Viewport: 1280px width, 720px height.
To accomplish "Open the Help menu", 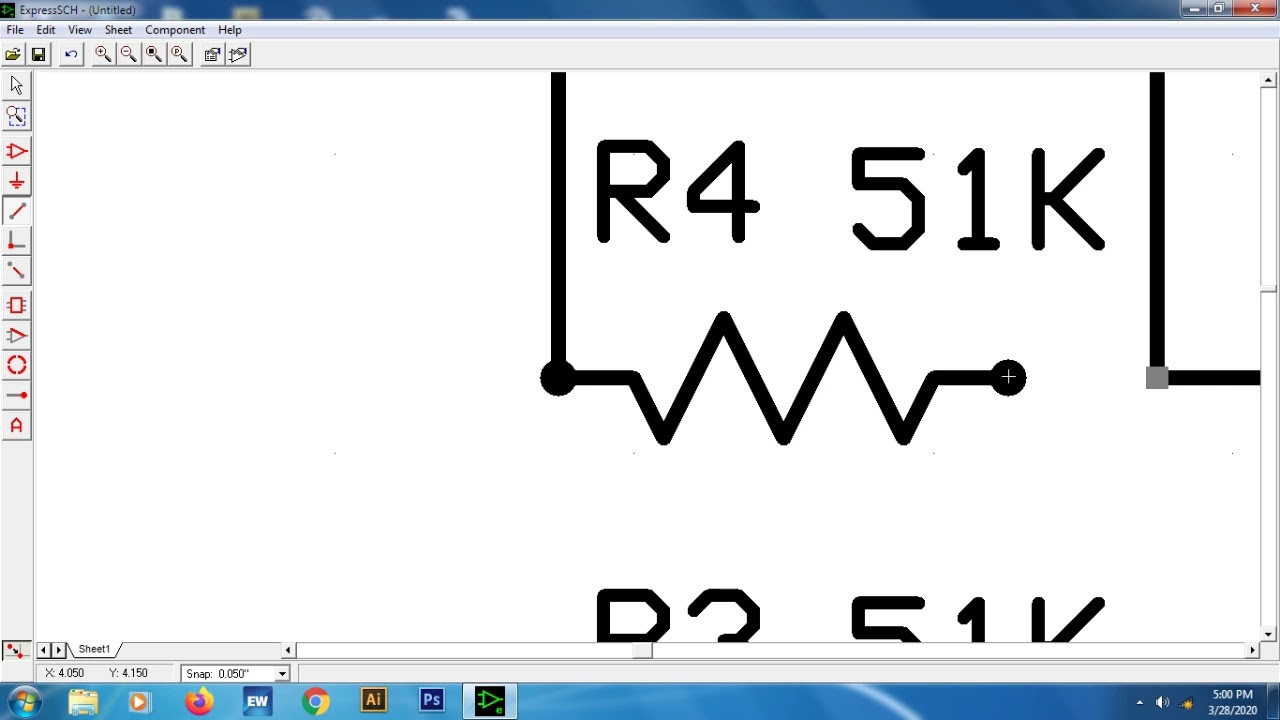I will (230, 30).
